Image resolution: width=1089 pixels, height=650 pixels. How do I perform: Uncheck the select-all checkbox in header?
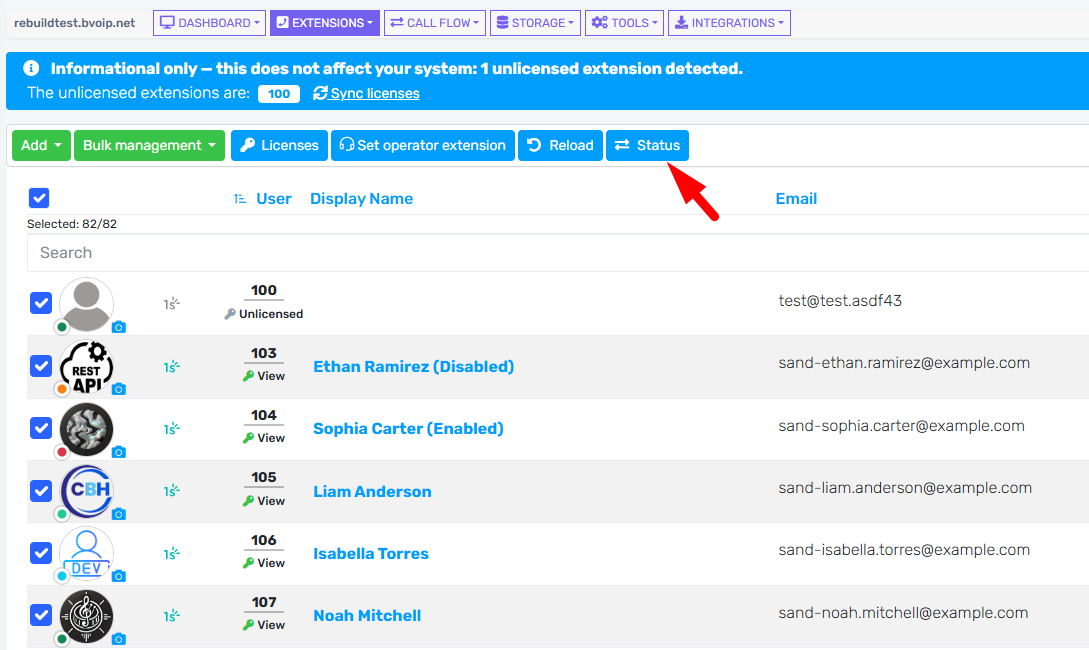(39, 198)
